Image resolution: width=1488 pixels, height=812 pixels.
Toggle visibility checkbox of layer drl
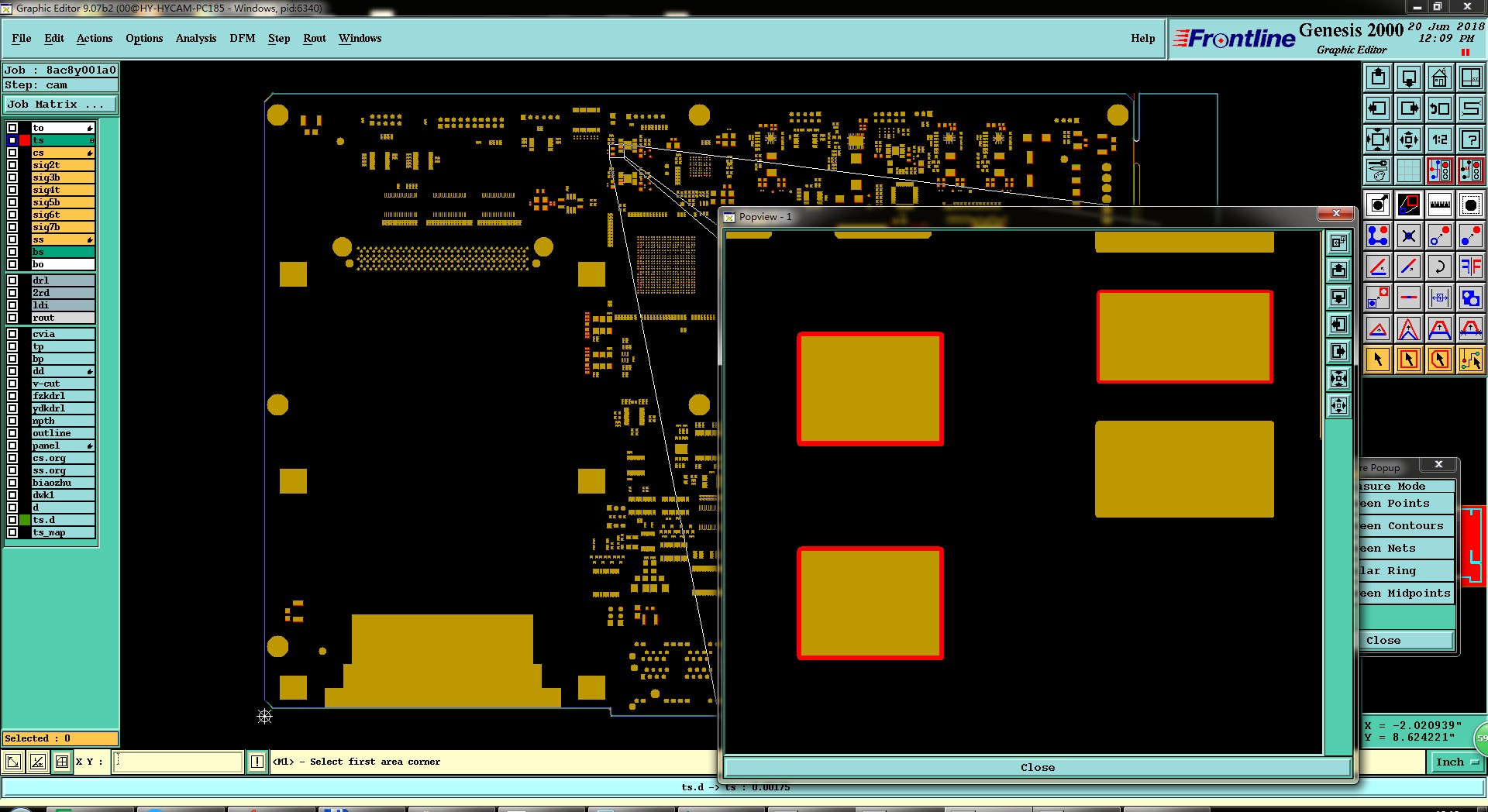click(12, 280)
